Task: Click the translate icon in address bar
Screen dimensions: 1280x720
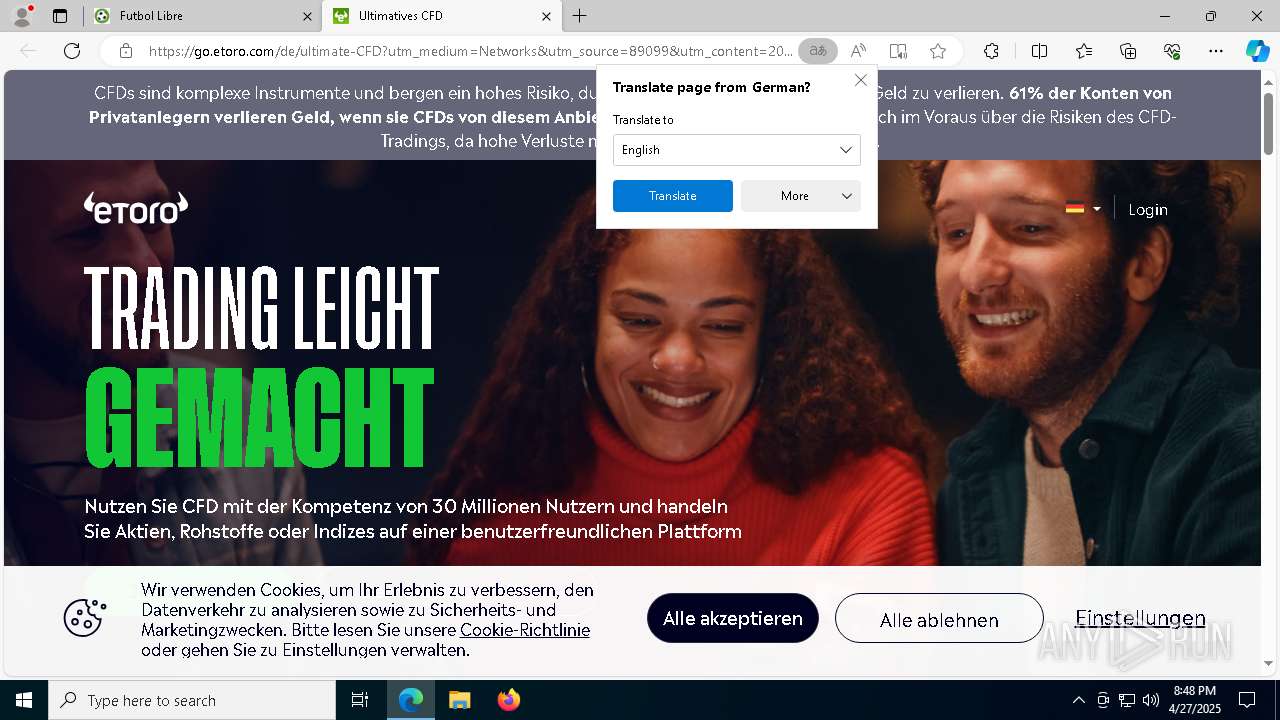Action: pos(818,51)
